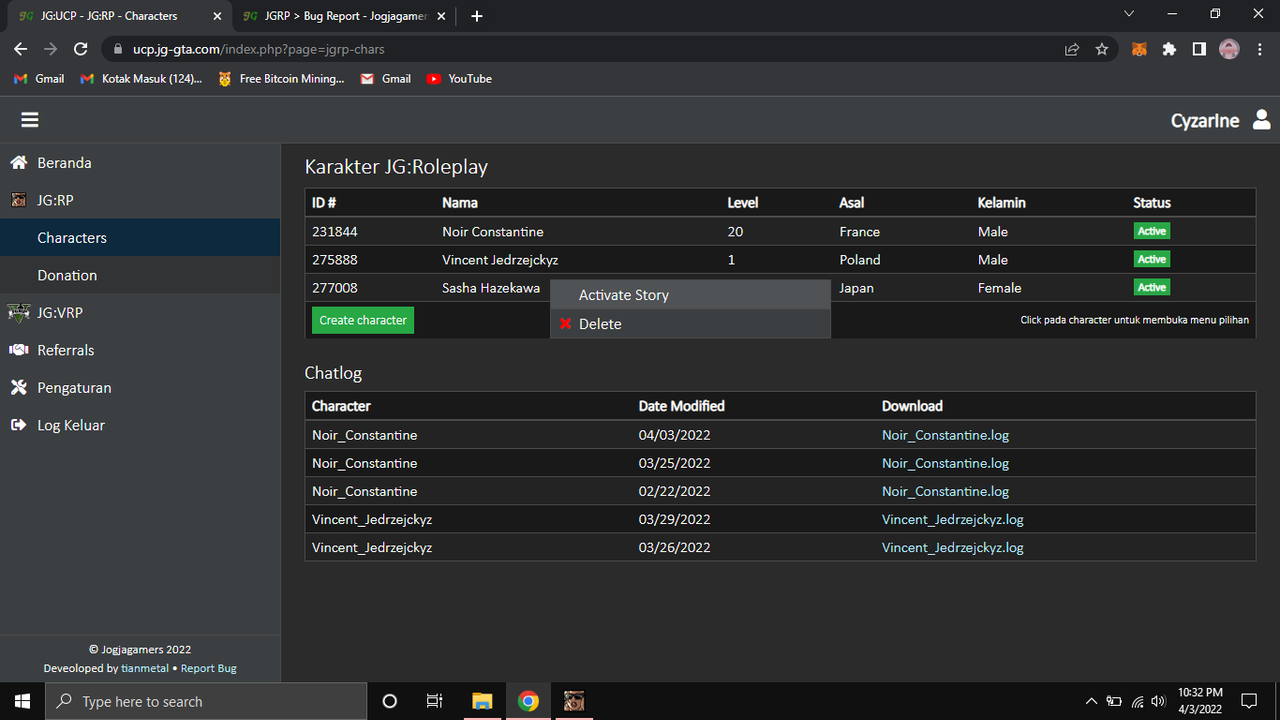The width and height of the screenshot is (1280, 720).
Task: Download Noir_Constantine.log from 03/25/2022
Action: coord(945,463)
